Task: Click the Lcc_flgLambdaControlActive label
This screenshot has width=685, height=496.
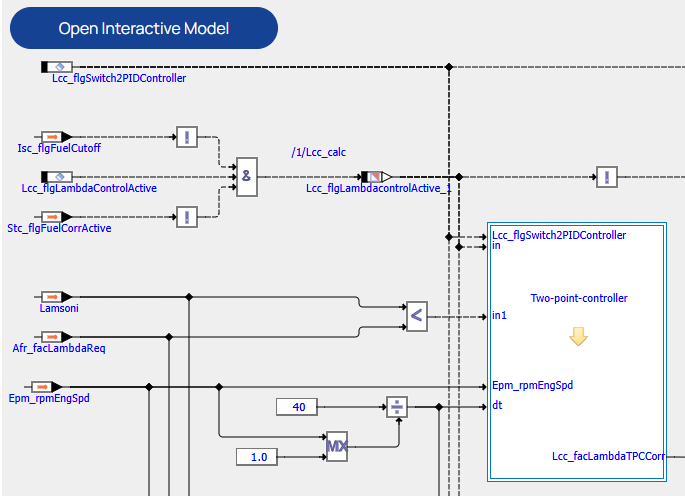Action: 89,188
